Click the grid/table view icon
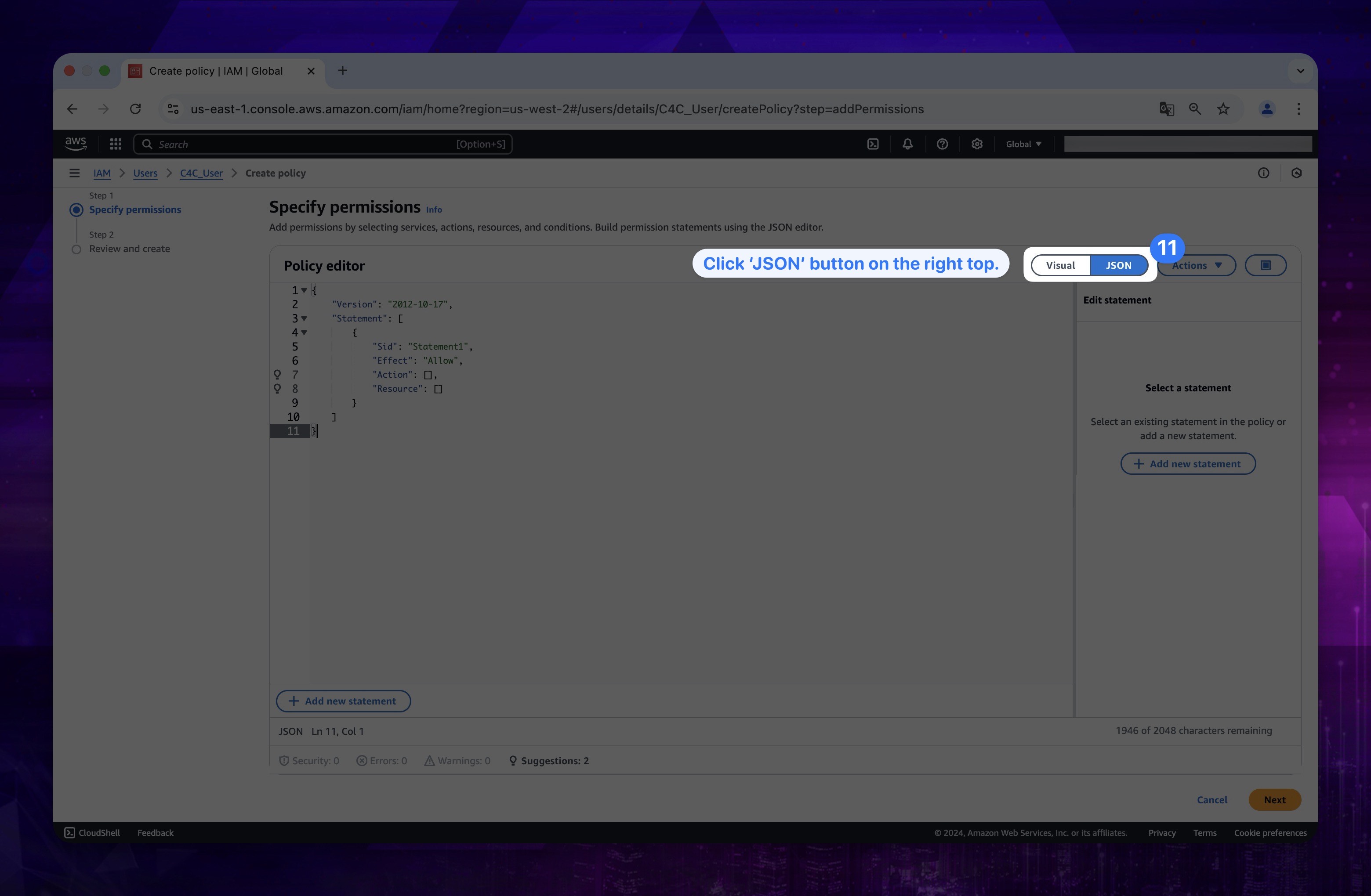This screenshot has height=896, width=1371. (x=1265, y=265)
